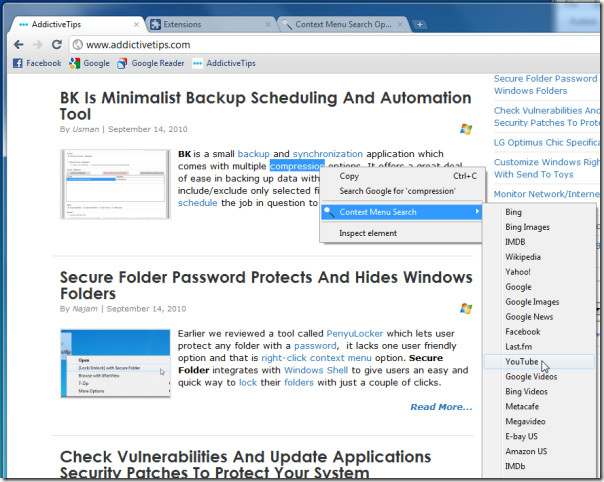The height and width of the screenshot is (482, 604).
Task: Select Bing Videos in the submenu
Action: (x=539, y=392)
